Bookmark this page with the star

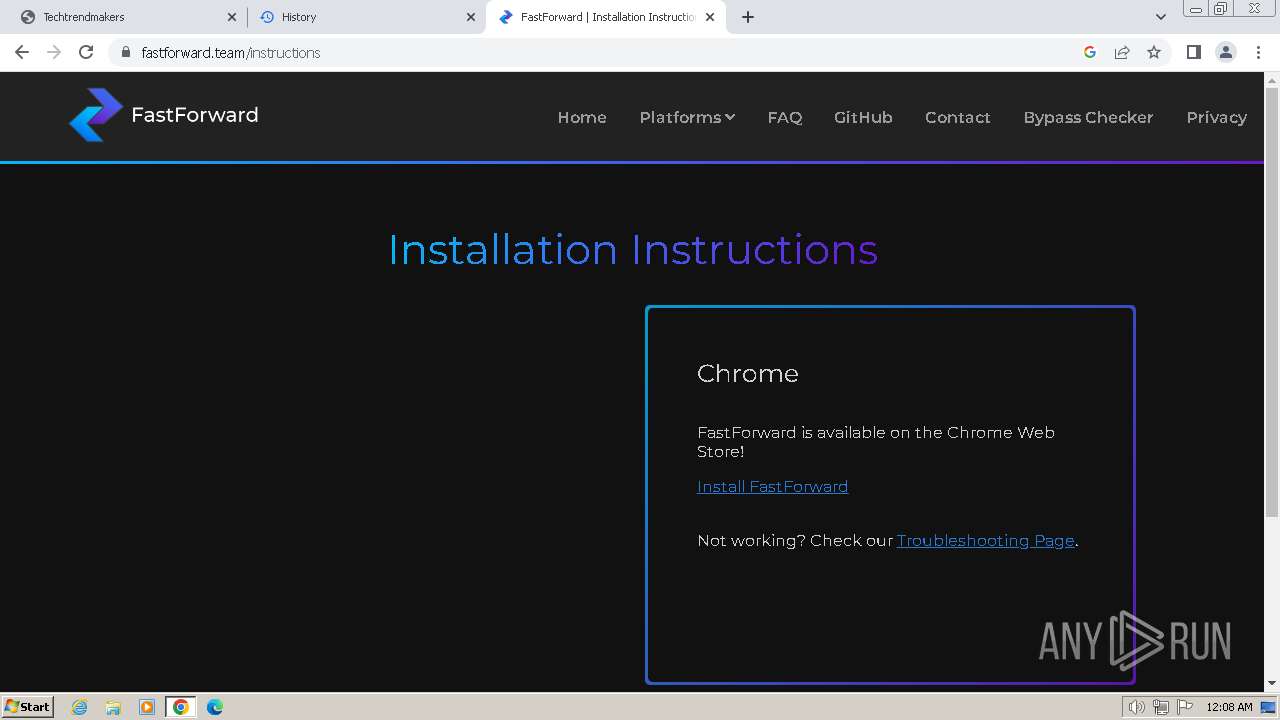(1154, 52)
